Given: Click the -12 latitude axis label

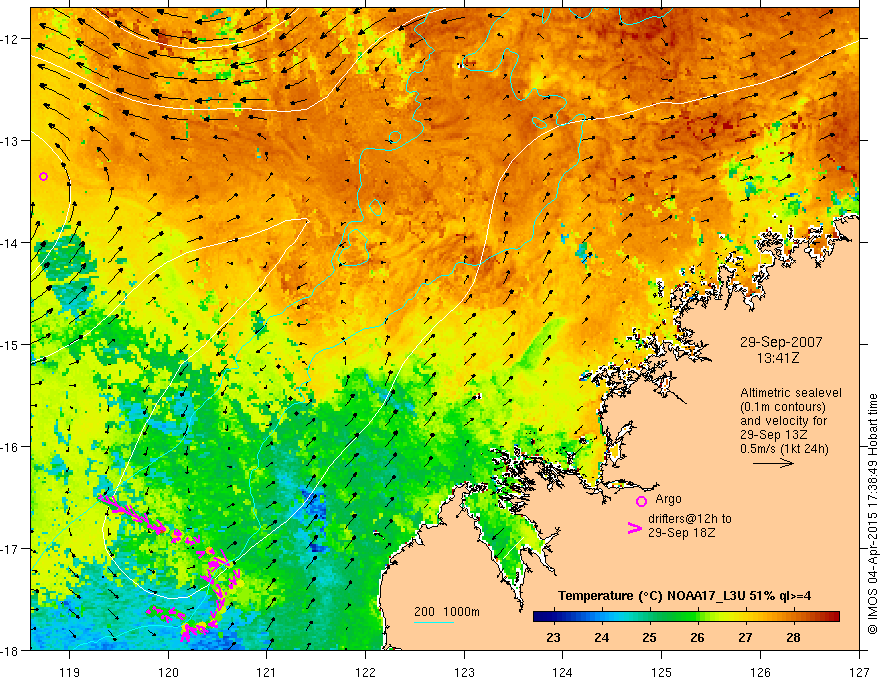Looking at the screenshot, I should (x=10, y=39).
